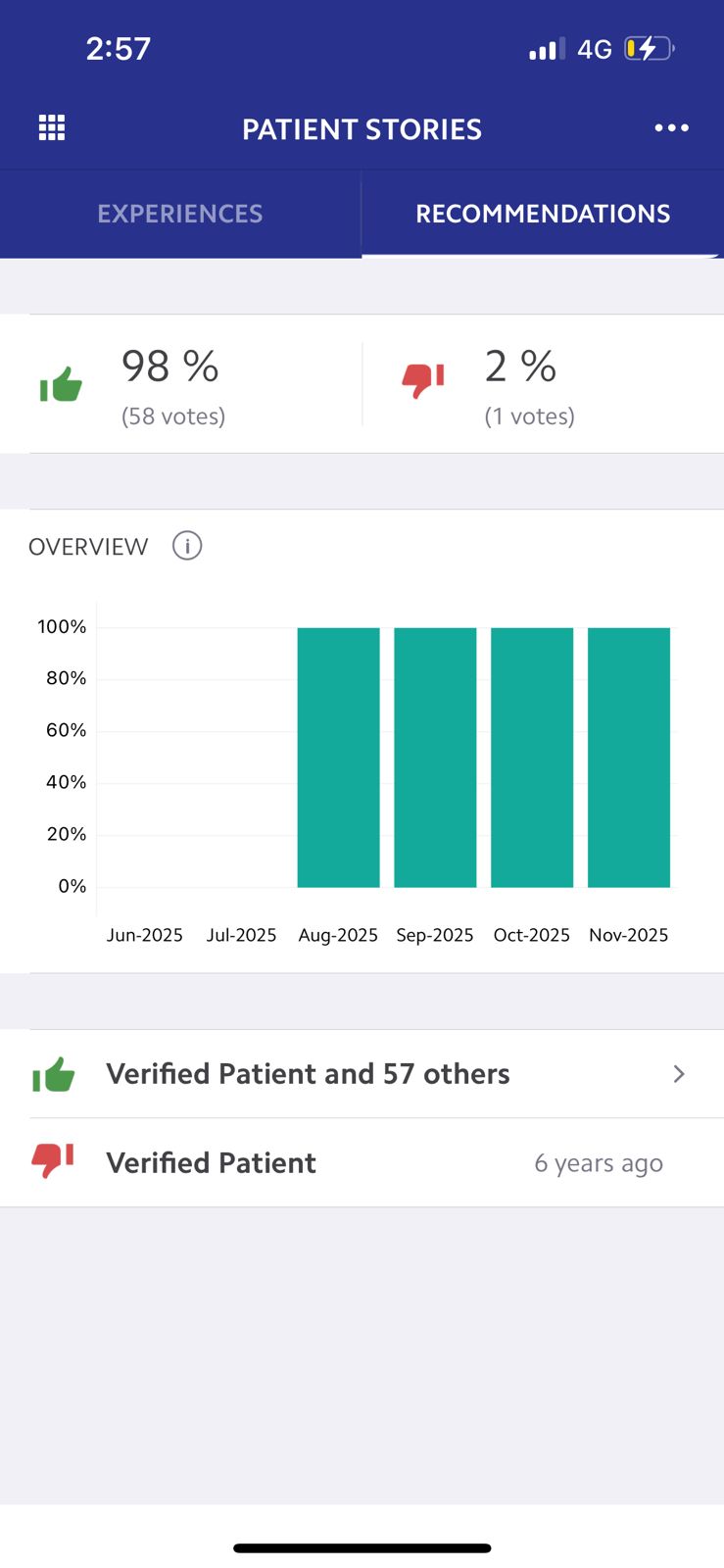Tap the green thumbs-up 98% icon
Screen dimensions: 724x1568
61,385
